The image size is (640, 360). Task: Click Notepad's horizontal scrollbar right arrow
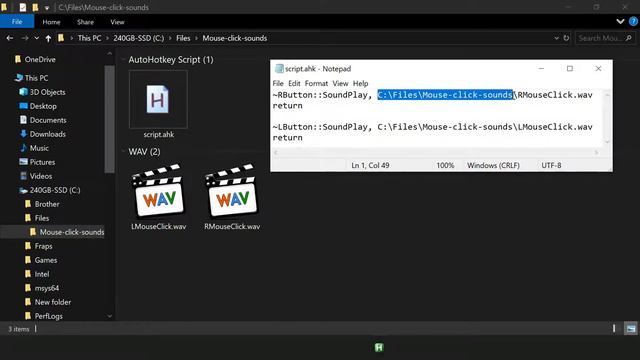(x=596, y=152)
